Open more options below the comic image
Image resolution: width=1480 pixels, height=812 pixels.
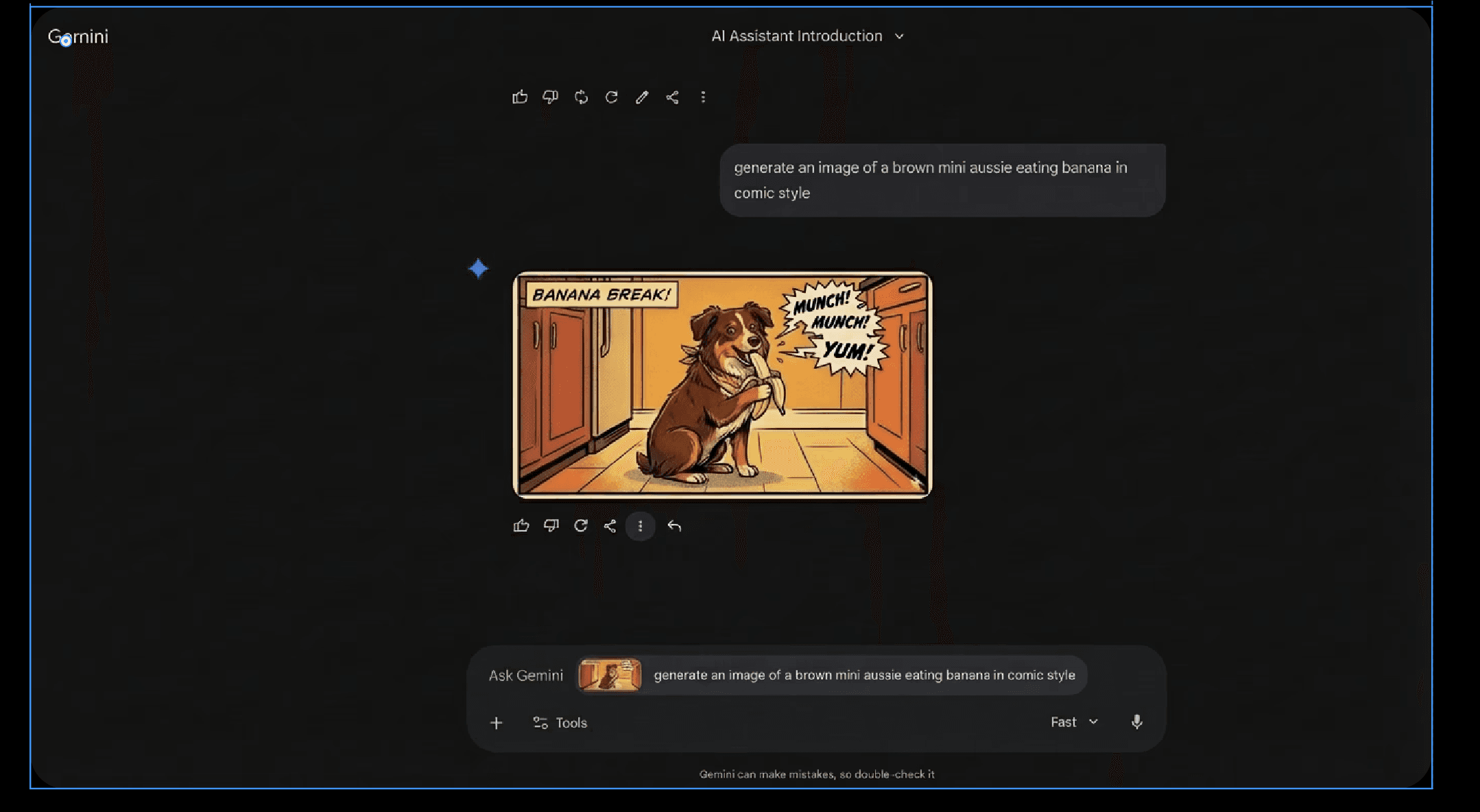640,526
